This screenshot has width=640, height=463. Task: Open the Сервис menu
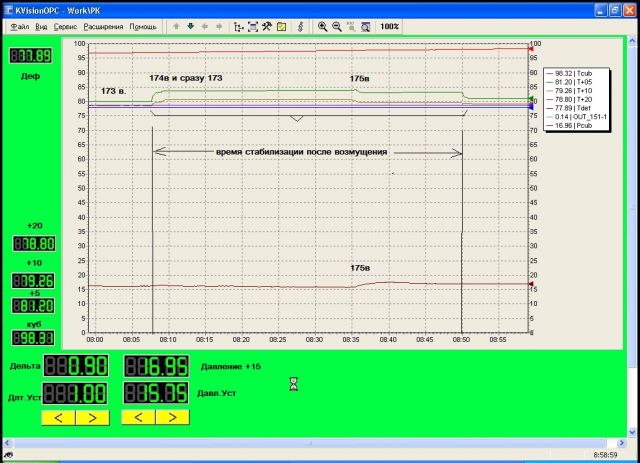click(x=67, y=26)
